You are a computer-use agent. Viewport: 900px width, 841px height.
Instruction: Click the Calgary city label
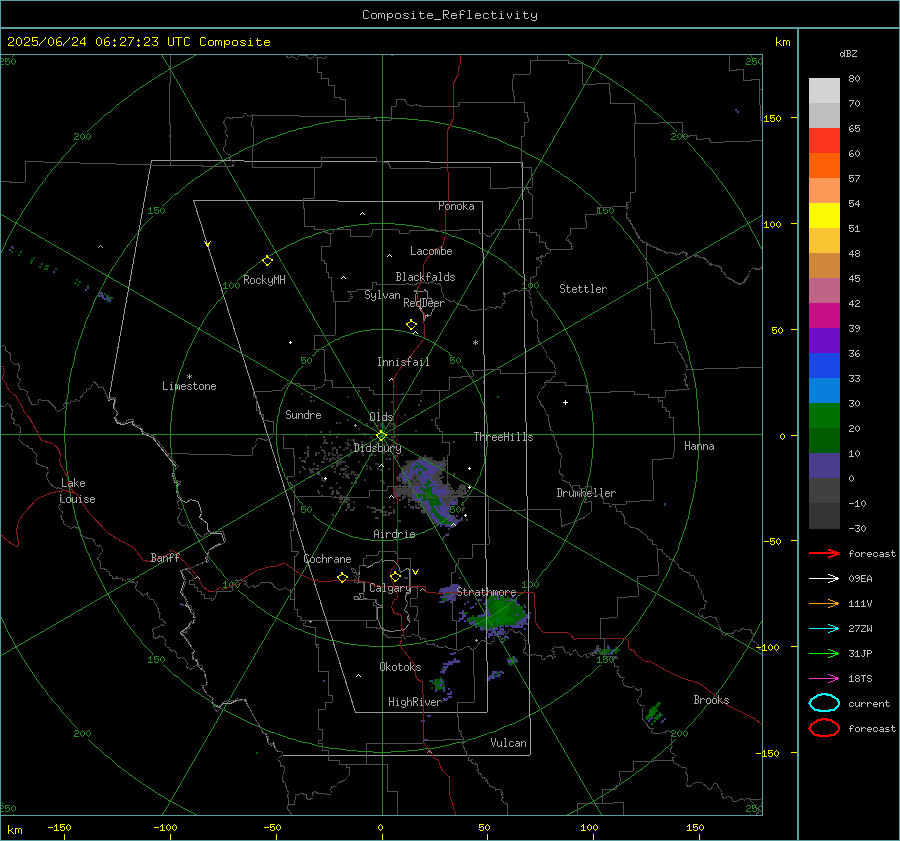click(x=390, y=588)
